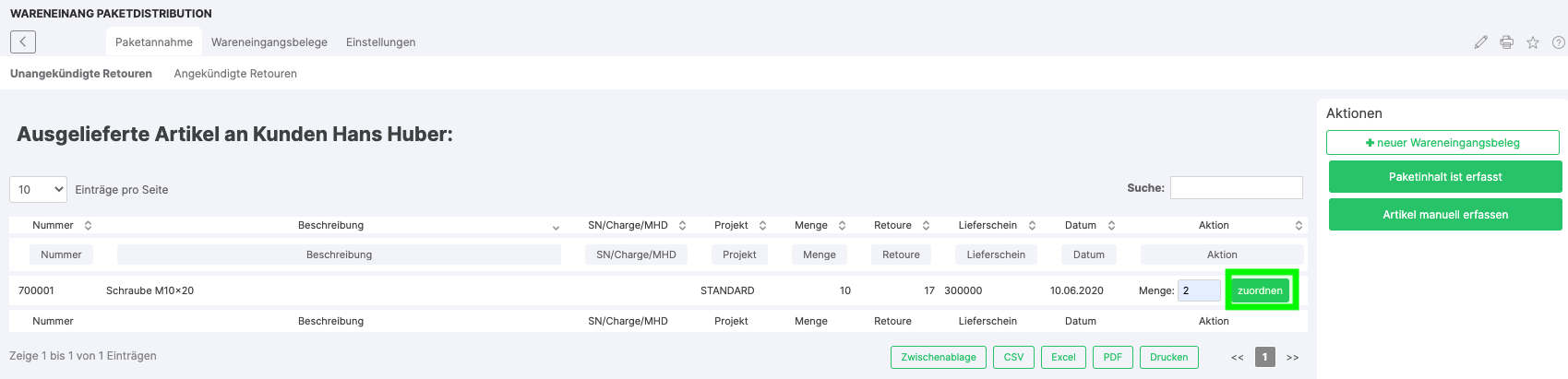The image size is (1568, 379).
Task: Expand the Beschreibung column chevron
Action: [556, 227]
